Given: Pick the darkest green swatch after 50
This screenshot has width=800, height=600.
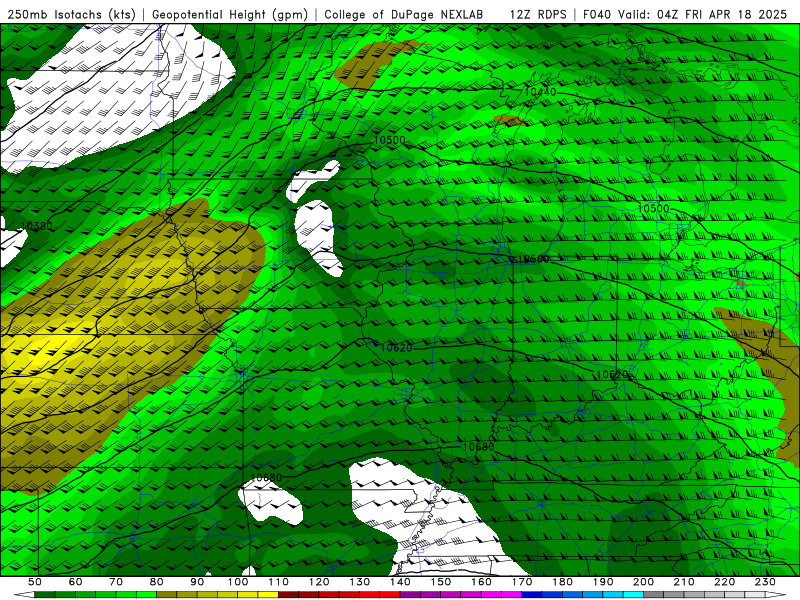Looking at the screenshot, I should point(45,595).
